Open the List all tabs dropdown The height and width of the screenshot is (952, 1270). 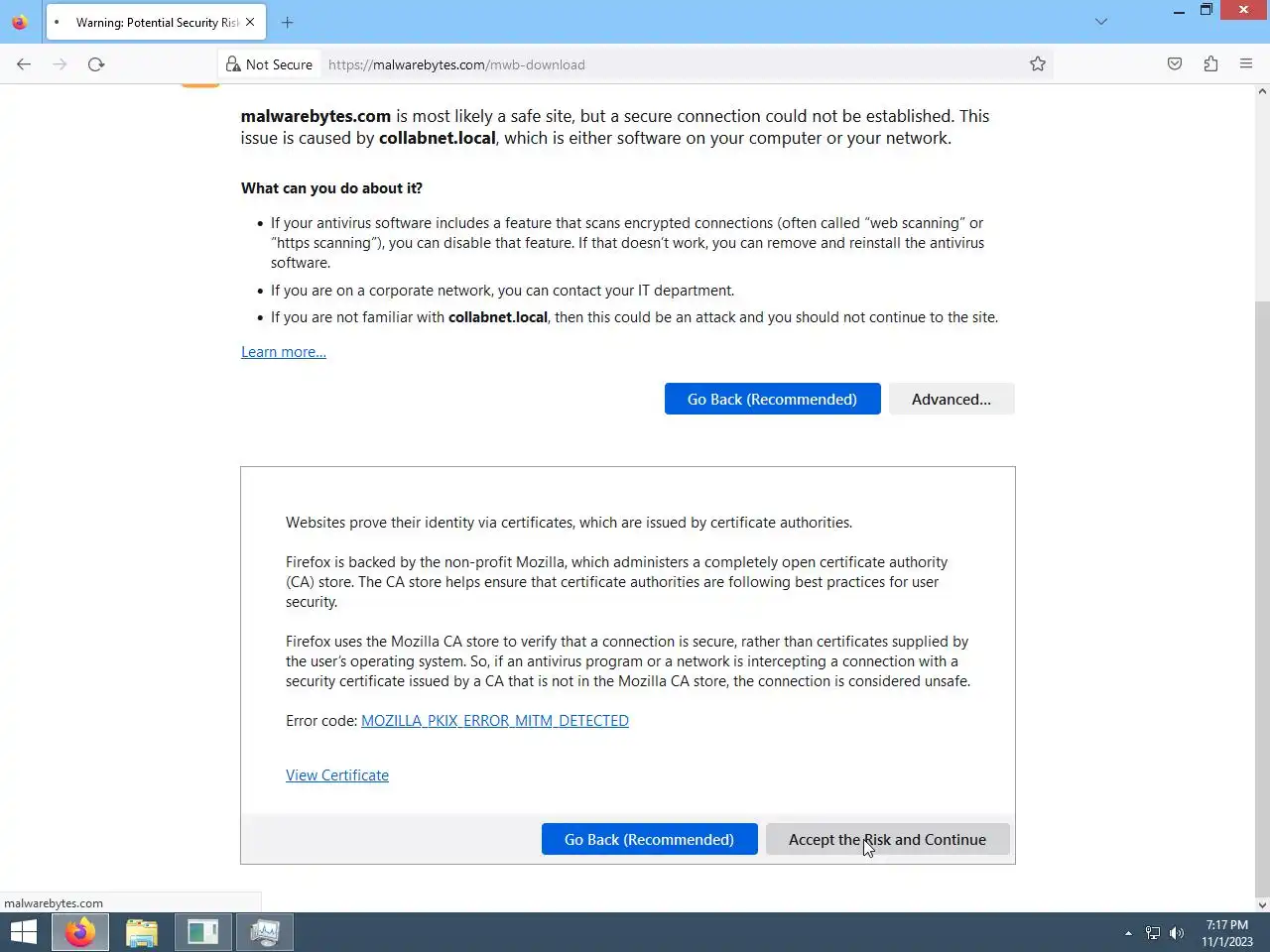(x=1101, y=22)
